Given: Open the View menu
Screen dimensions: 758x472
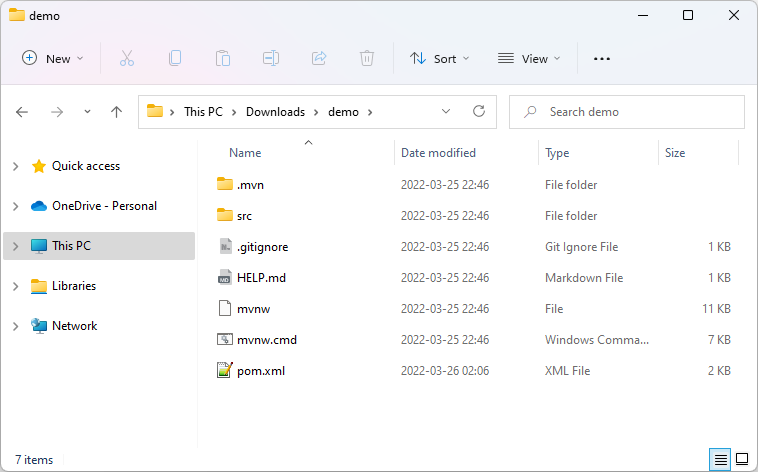Looking at the screenshot, I should pos(529,59).
